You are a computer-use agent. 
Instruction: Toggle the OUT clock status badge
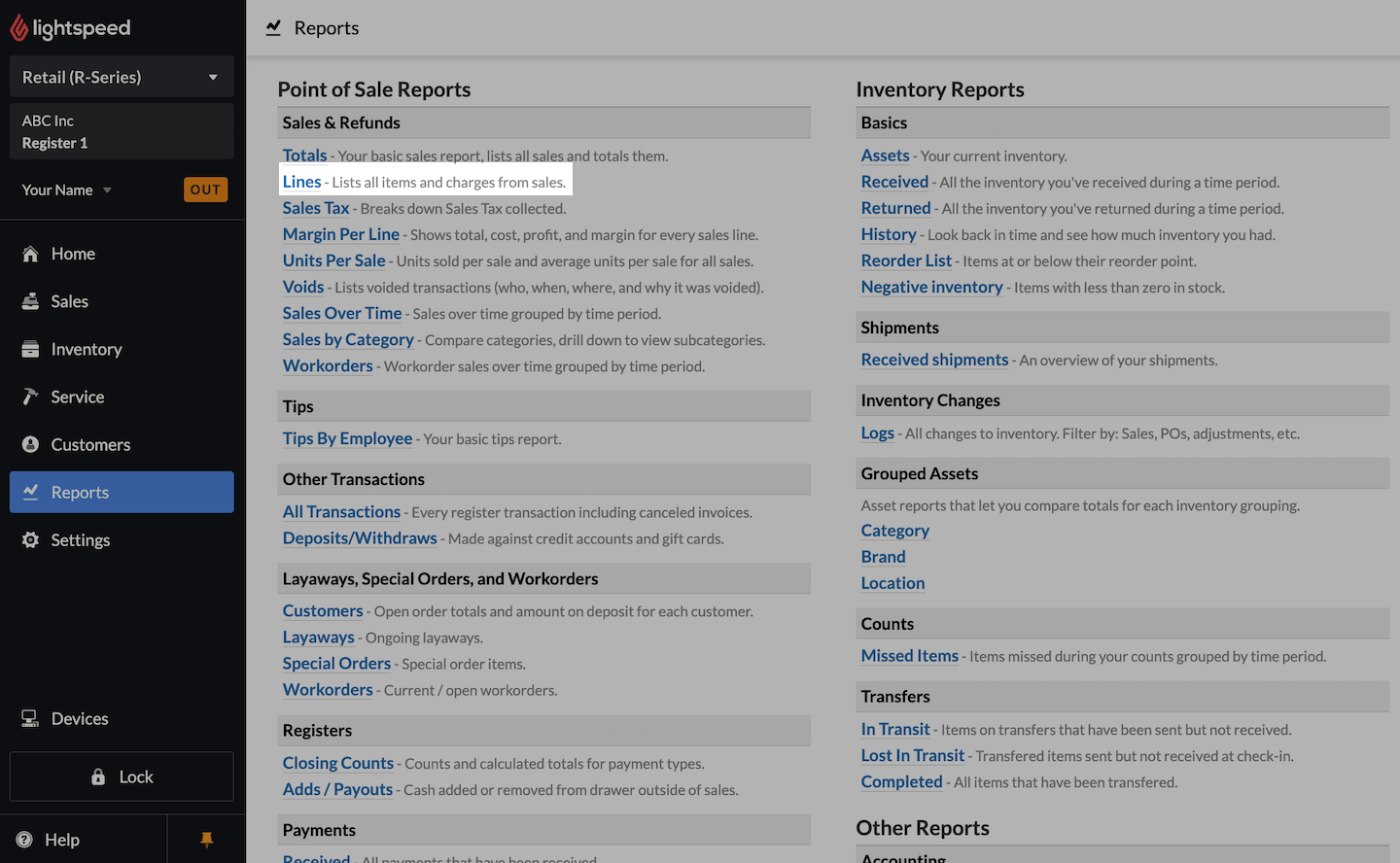(205, 190)
